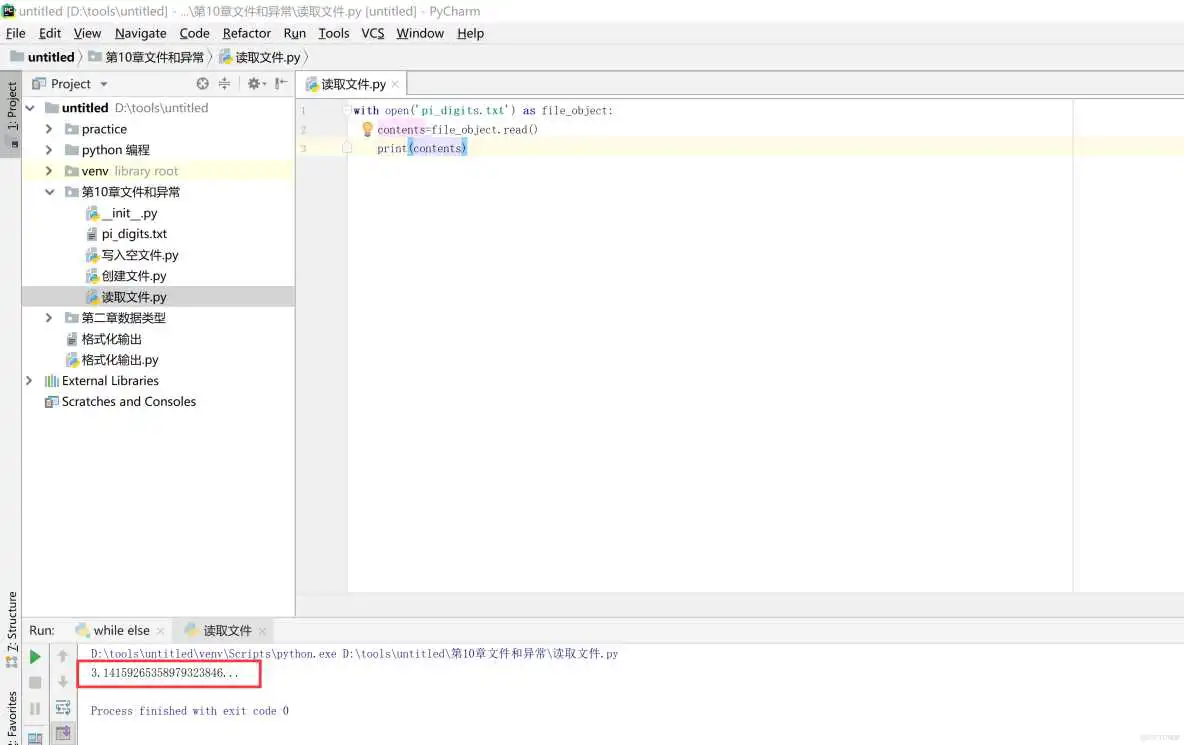Open the Favorites tool window sidebar button
Image resolution: width=1184 pixels, height=745 pixels.
(x=10, y=712)
